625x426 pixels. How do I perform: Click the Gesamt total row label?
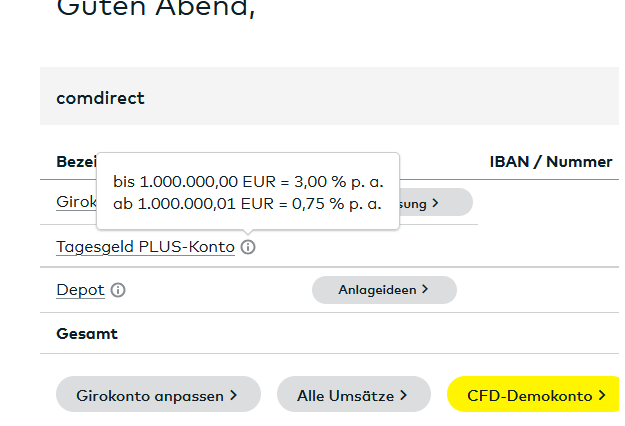click(x=87, y=334)
